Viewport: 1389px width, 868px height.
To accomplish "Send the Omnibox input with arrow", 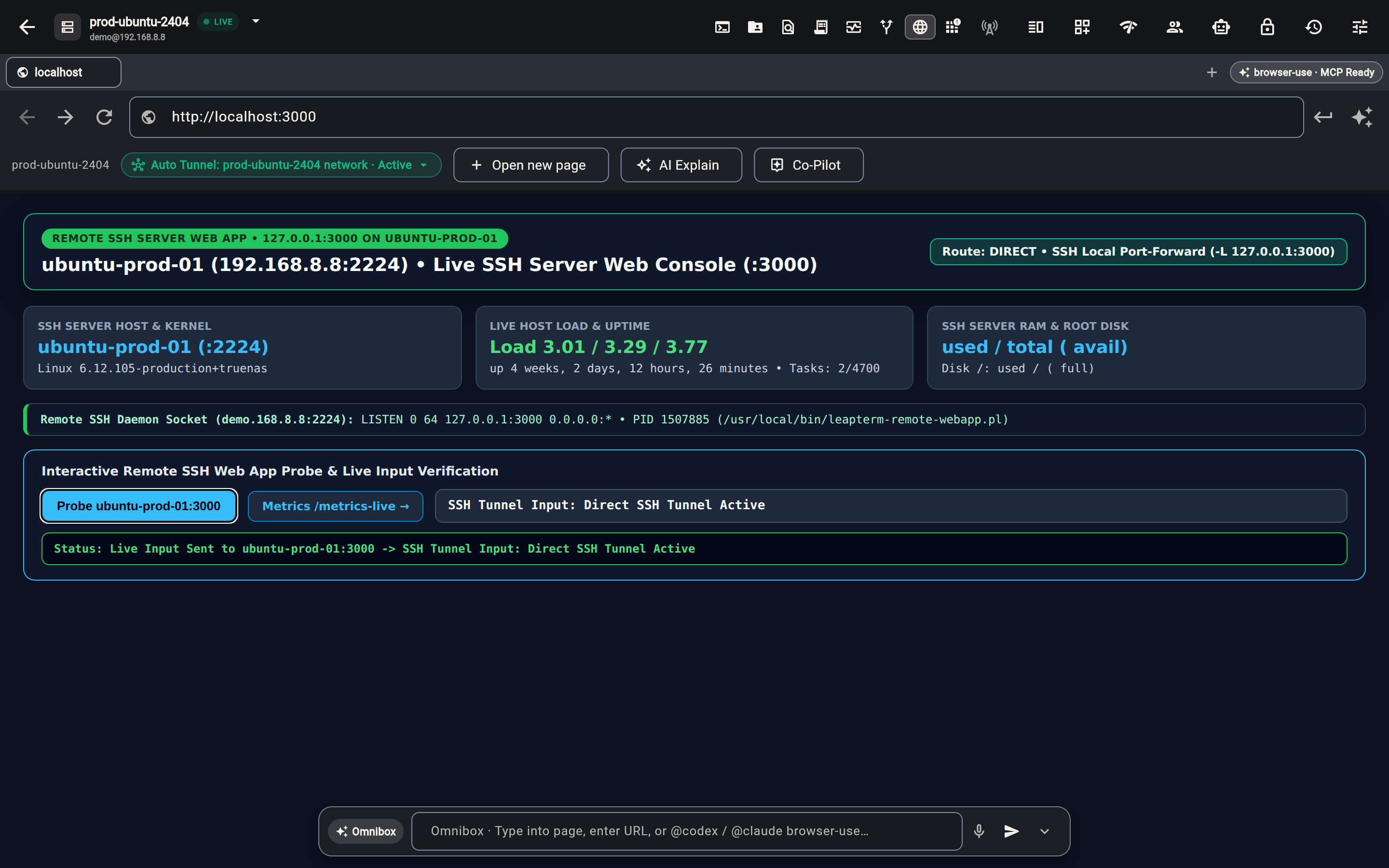I will 1011,831.
